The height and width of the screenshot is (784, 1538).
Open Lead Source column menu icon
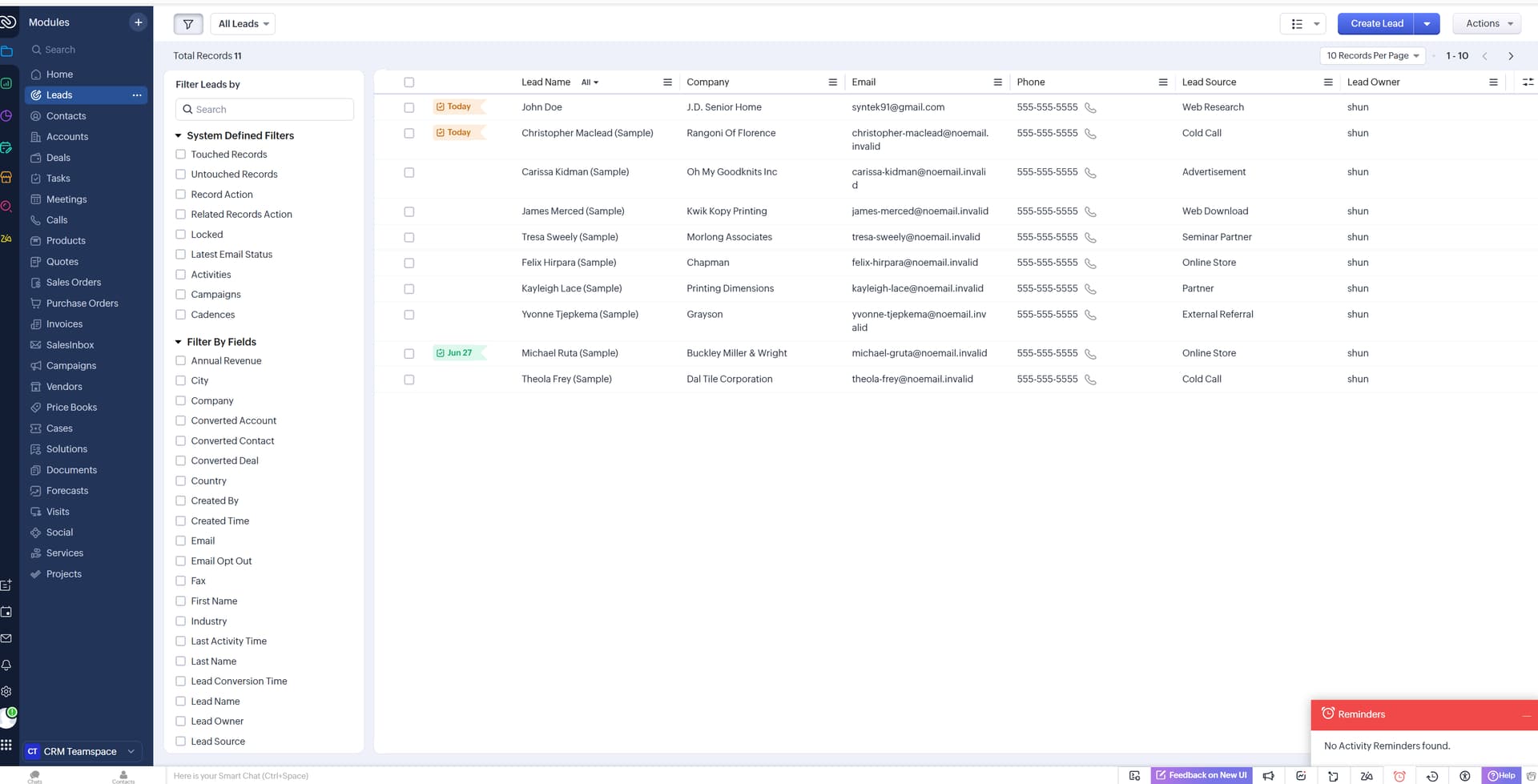(x=1328, y=82)
